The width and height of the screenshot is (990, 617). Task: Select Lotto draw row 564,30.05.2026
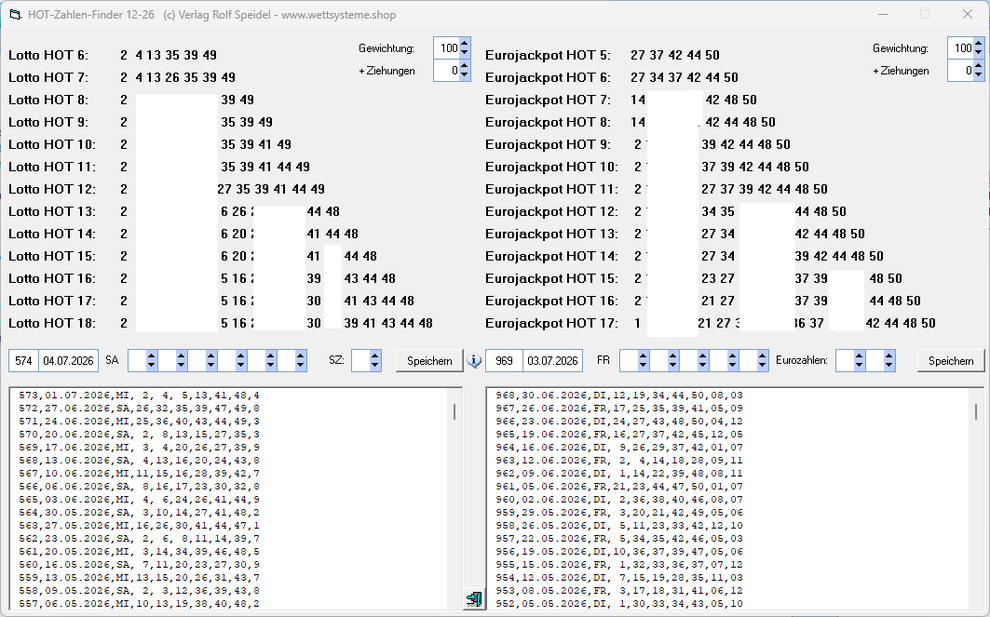(139, 513)
